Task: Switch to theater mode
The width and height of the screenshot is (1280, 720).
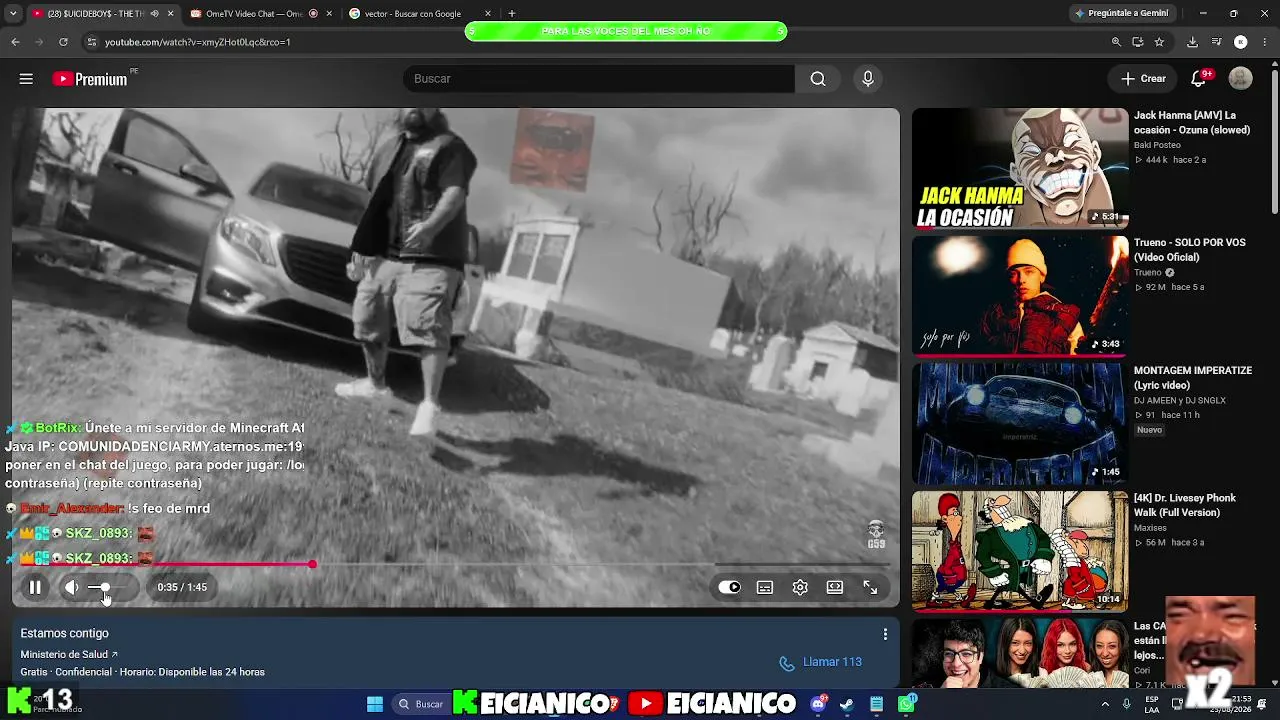Action: [x=835, y=587]
